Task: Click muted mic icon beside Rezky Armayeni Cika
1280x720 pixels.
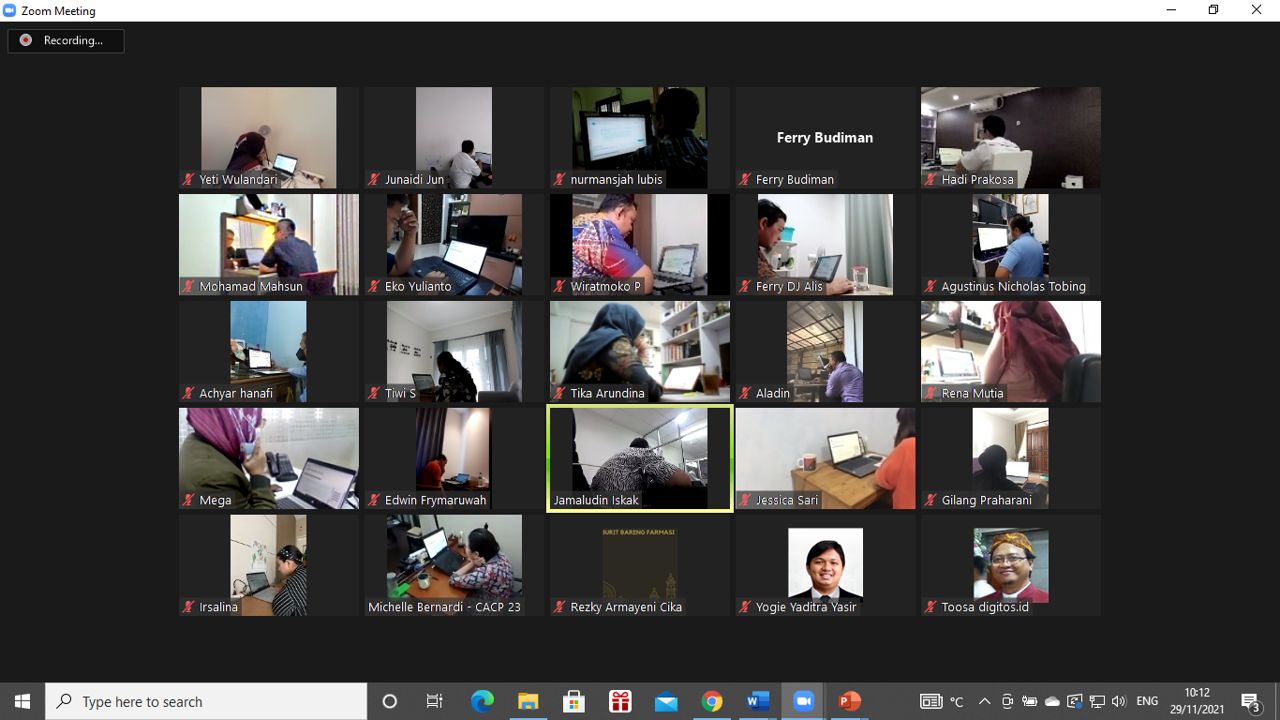Action: [559, 608]
